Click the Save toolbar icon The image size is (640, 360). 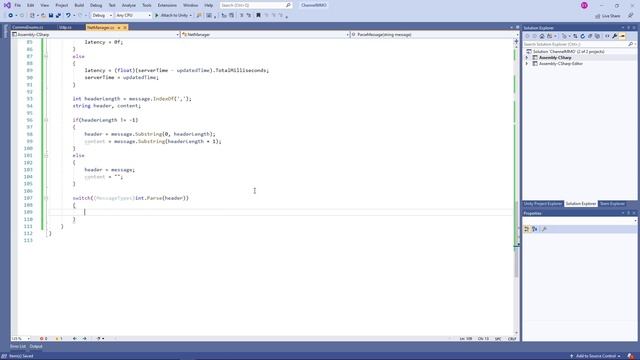51,16
